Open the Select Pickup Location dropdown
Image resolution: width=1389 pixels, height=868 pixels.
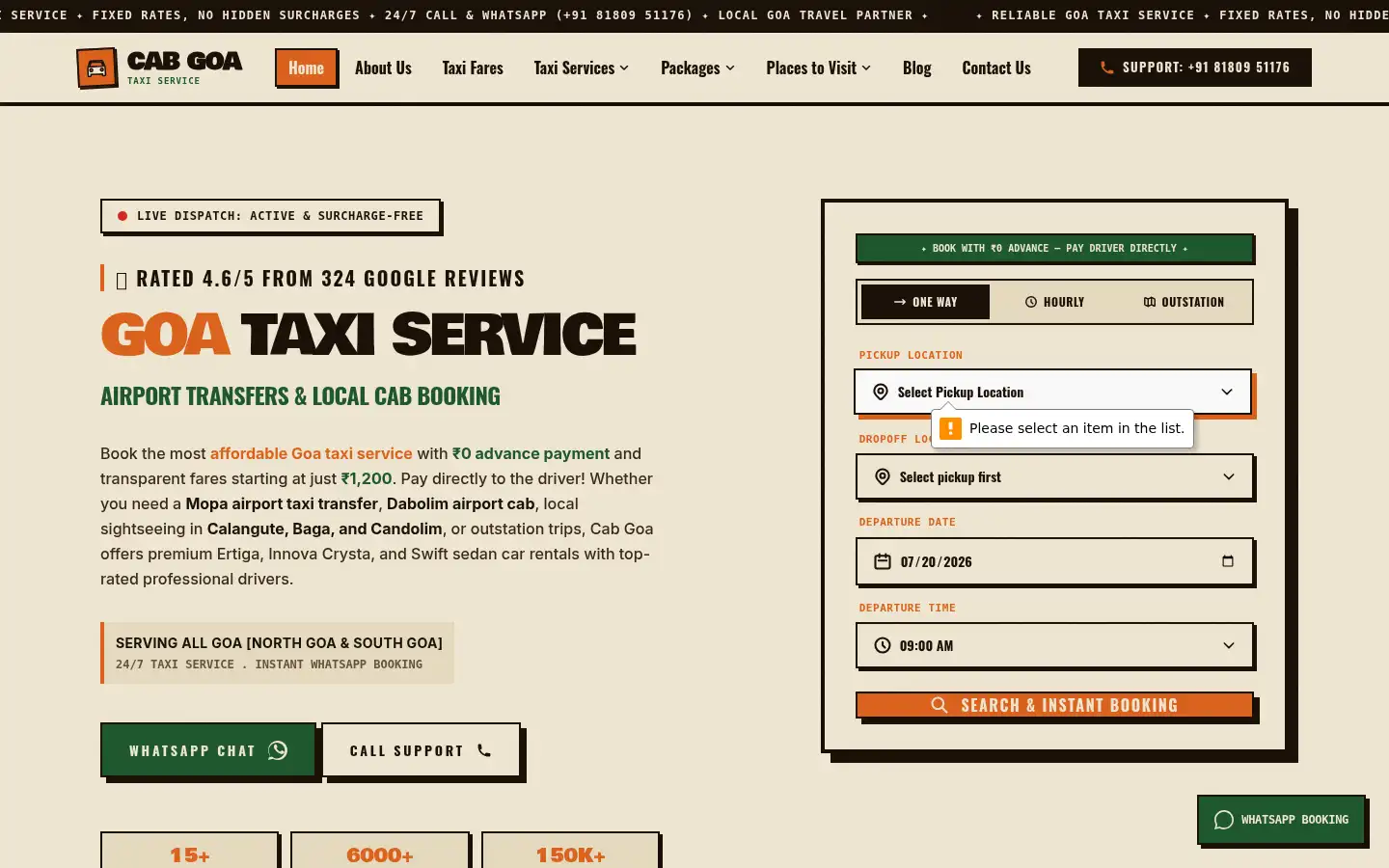coord(1053,392)
